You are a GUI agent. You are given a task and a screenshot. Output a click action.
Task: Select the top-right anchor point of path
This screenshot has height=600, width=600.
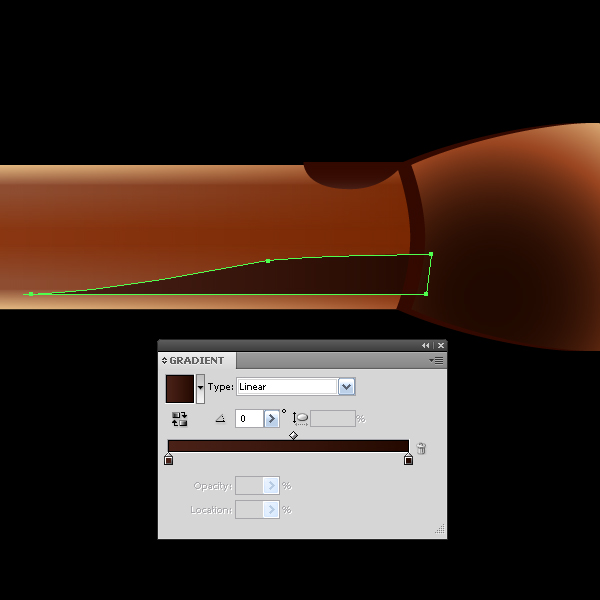431,254
